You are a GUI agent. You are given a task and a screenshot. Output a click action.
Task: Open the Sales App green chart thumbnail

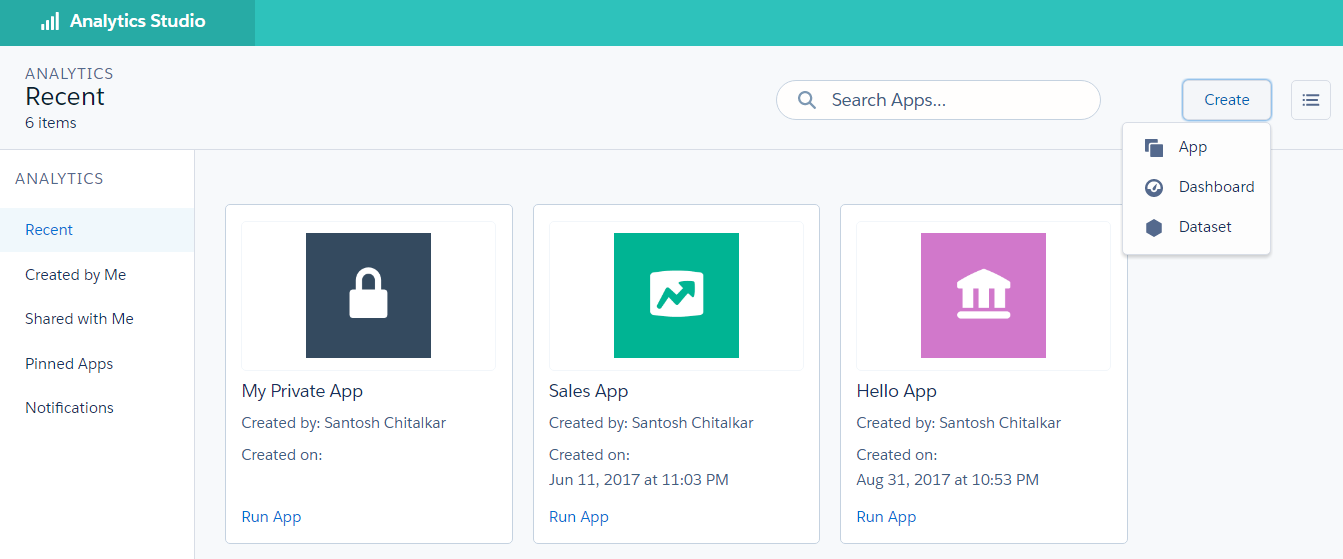676,295
